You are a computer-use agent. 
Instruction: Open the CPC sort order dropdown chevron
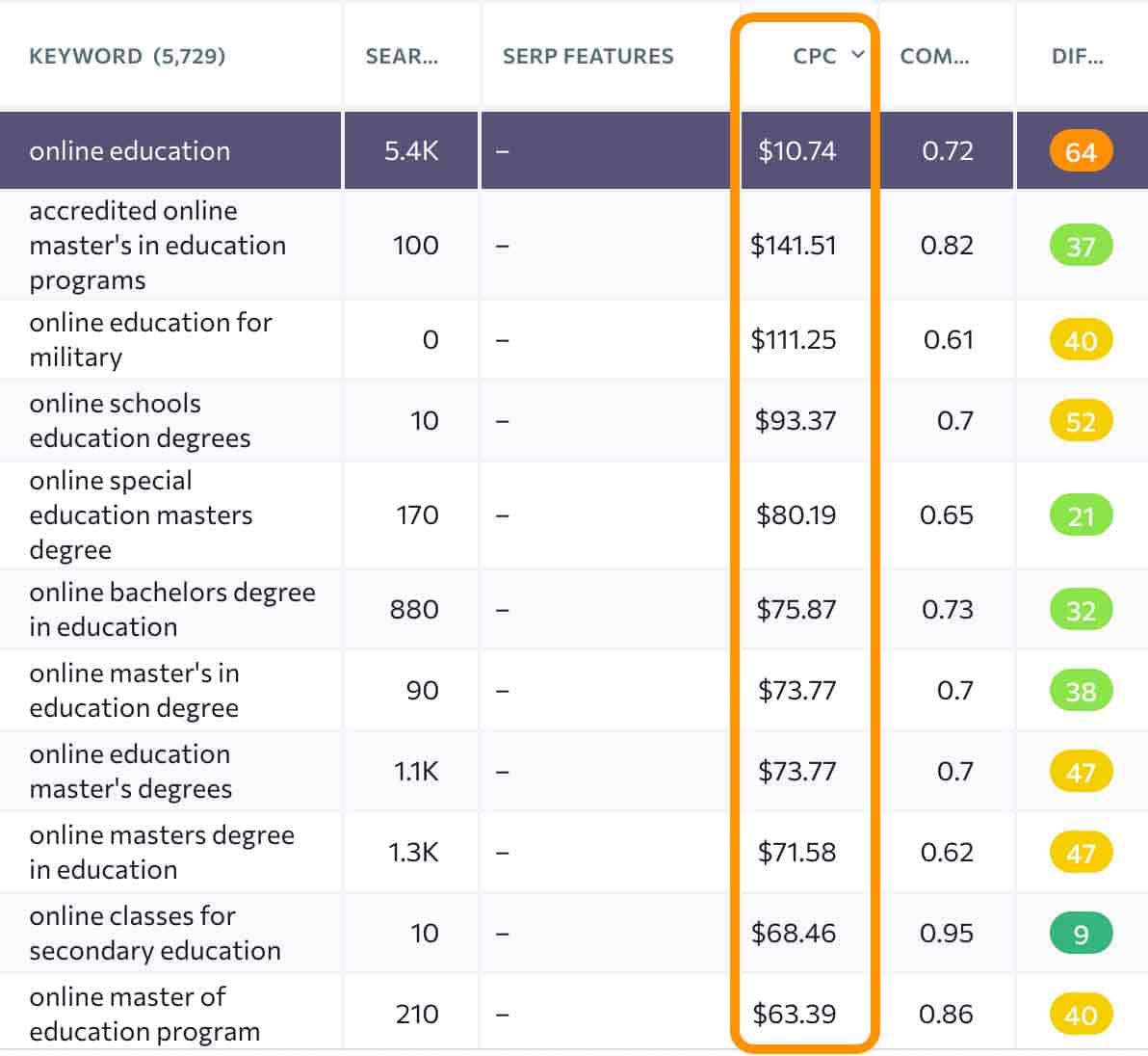pos(857,56)
